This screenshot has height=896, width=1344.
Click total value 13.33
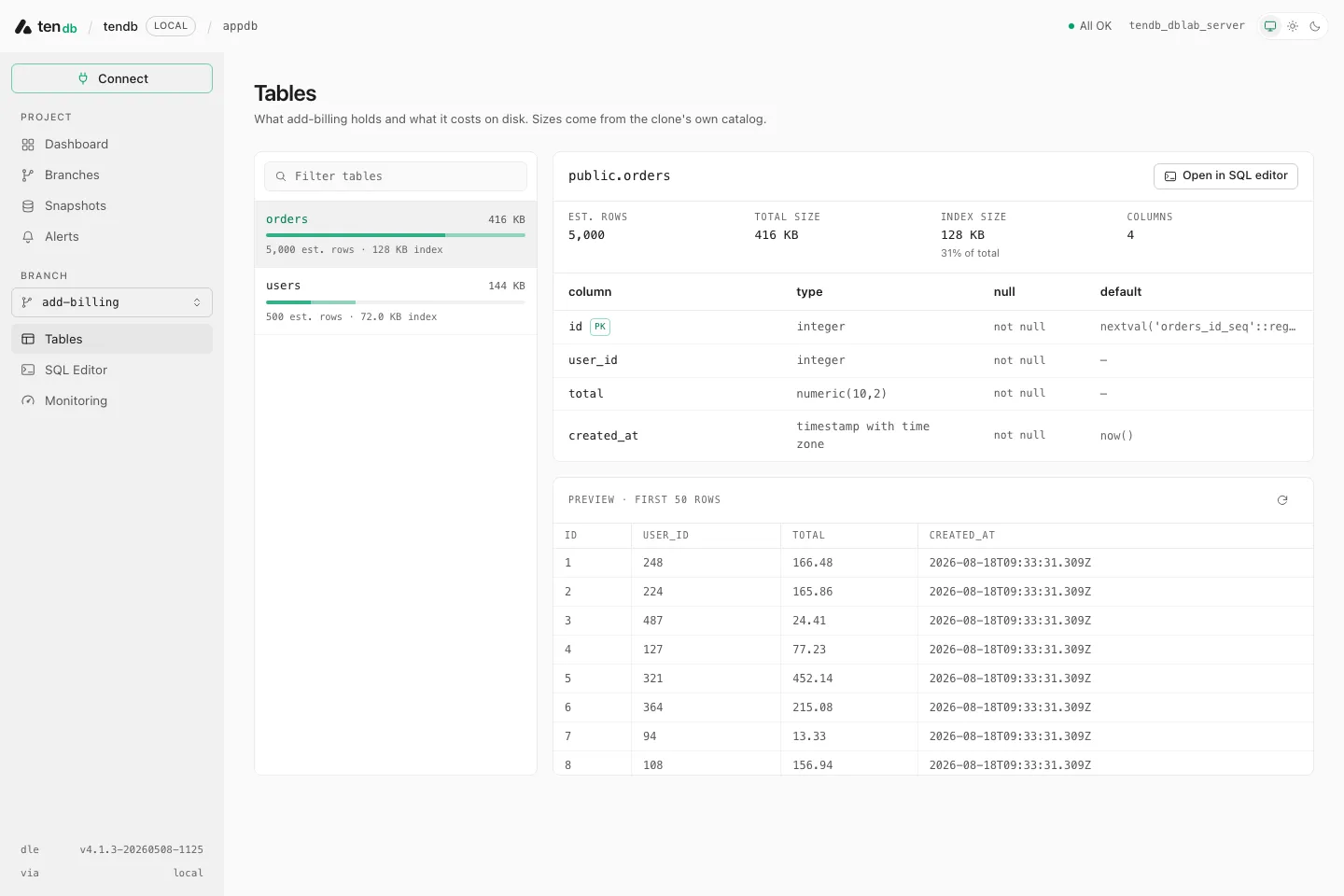pos(809,736)
